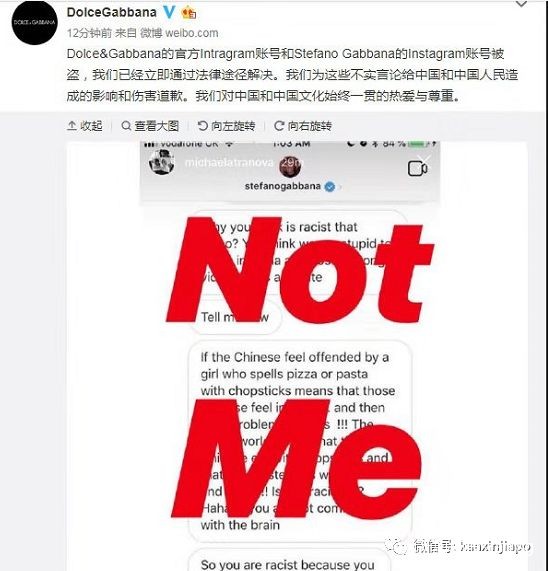Click the DolceGabbana account name
This screenshot has width=548, height=571.
(112, 12)
